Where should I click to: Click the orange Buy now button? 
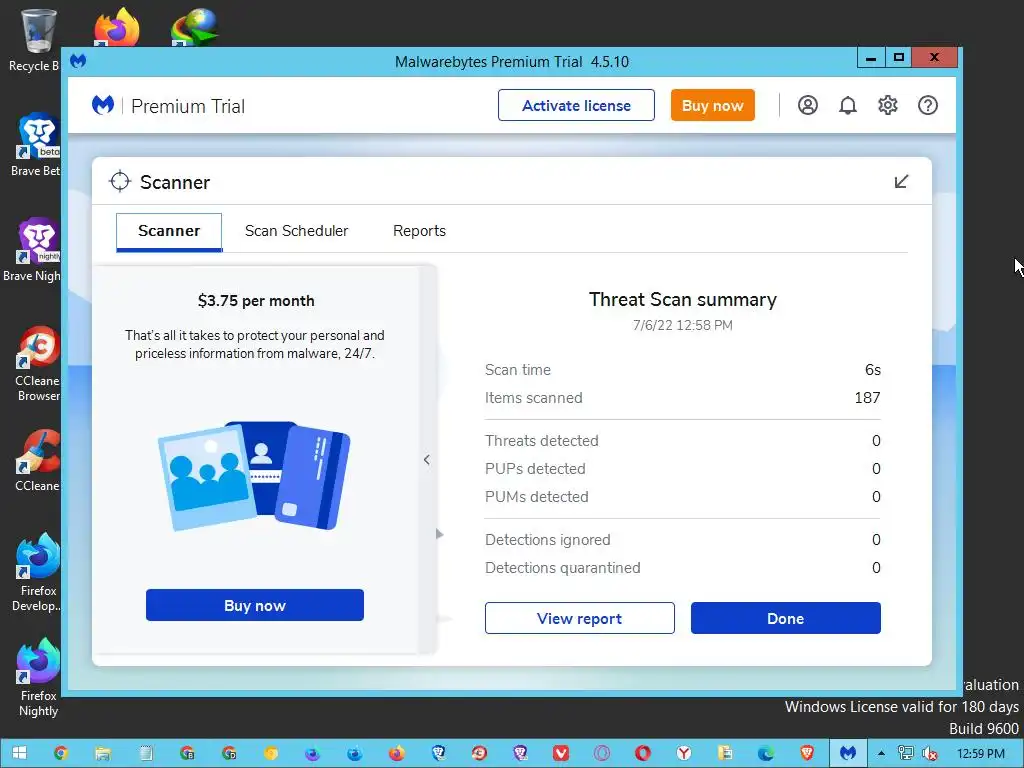[x=712, y=105]
